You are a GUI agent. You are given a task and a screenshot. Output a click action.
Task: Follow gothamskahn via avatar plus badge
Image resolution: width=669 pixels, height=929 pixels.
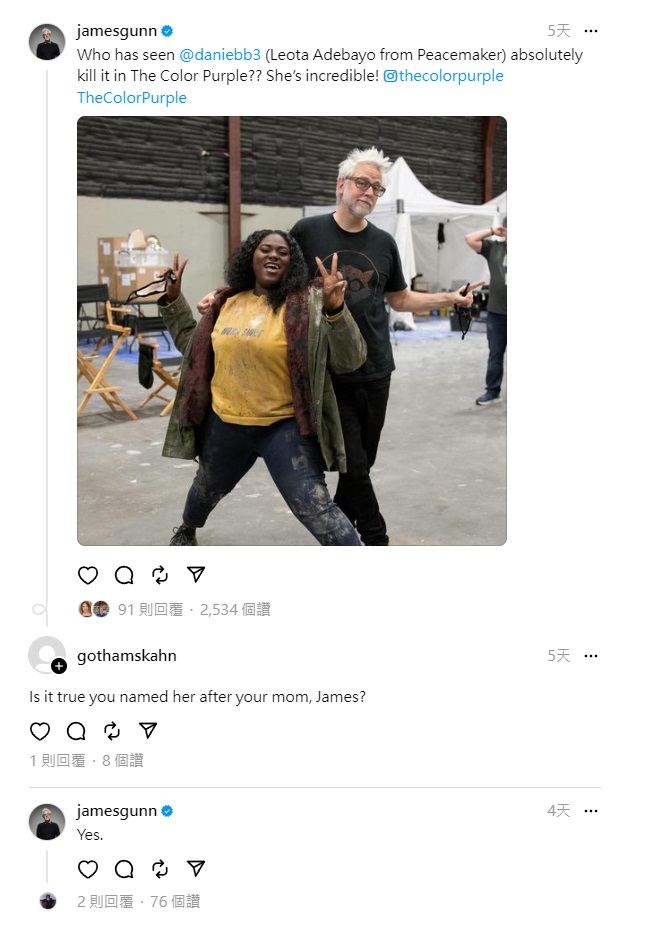(x=59, y=667)
